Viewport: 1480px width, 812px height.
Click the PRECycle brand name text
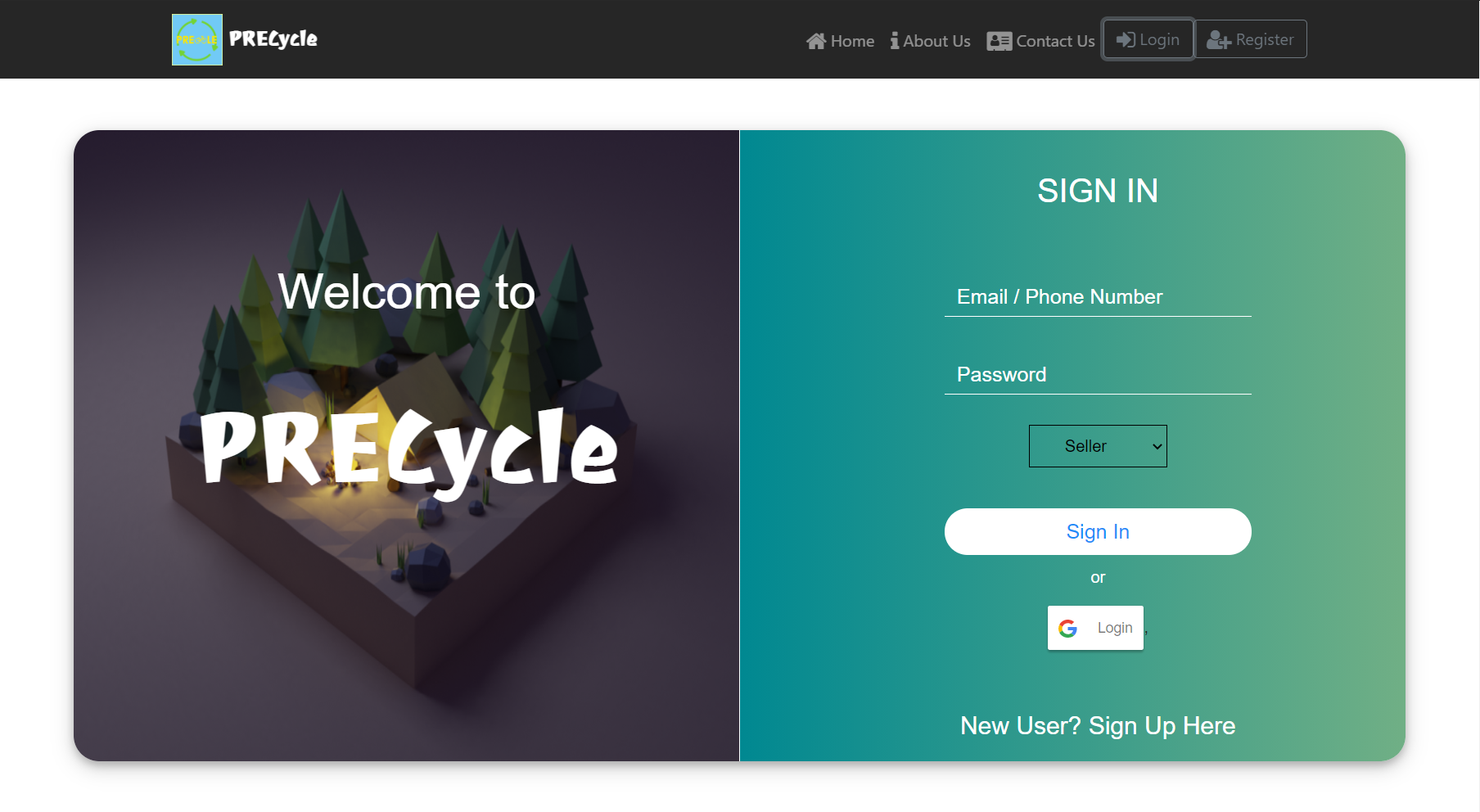click(x=273, y=39)
